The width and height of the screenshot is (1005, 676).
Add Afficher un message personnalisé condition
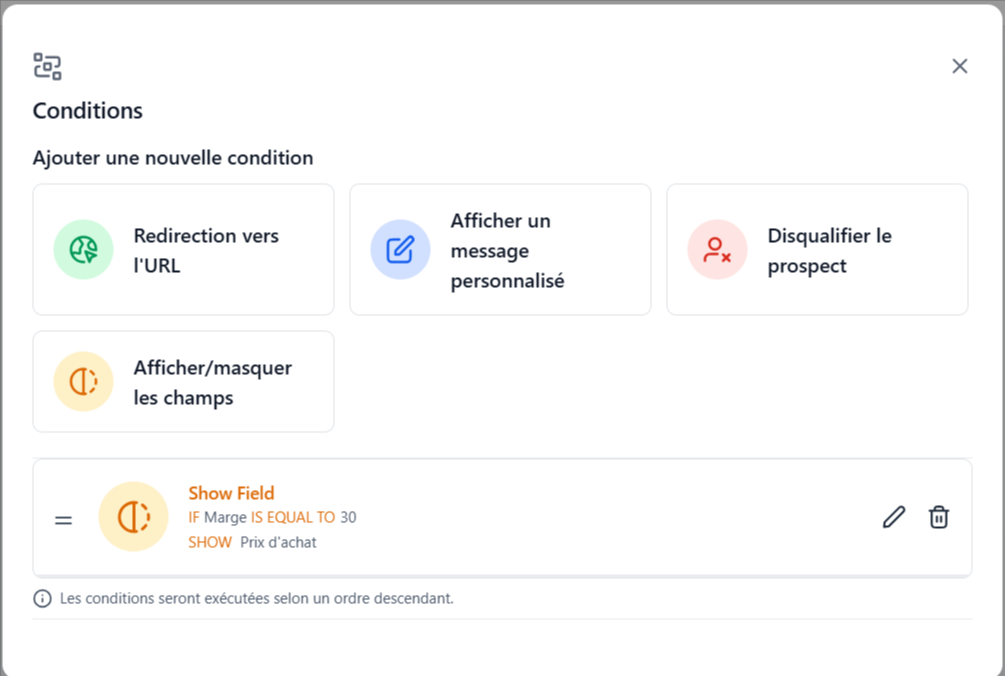[501, 250]
